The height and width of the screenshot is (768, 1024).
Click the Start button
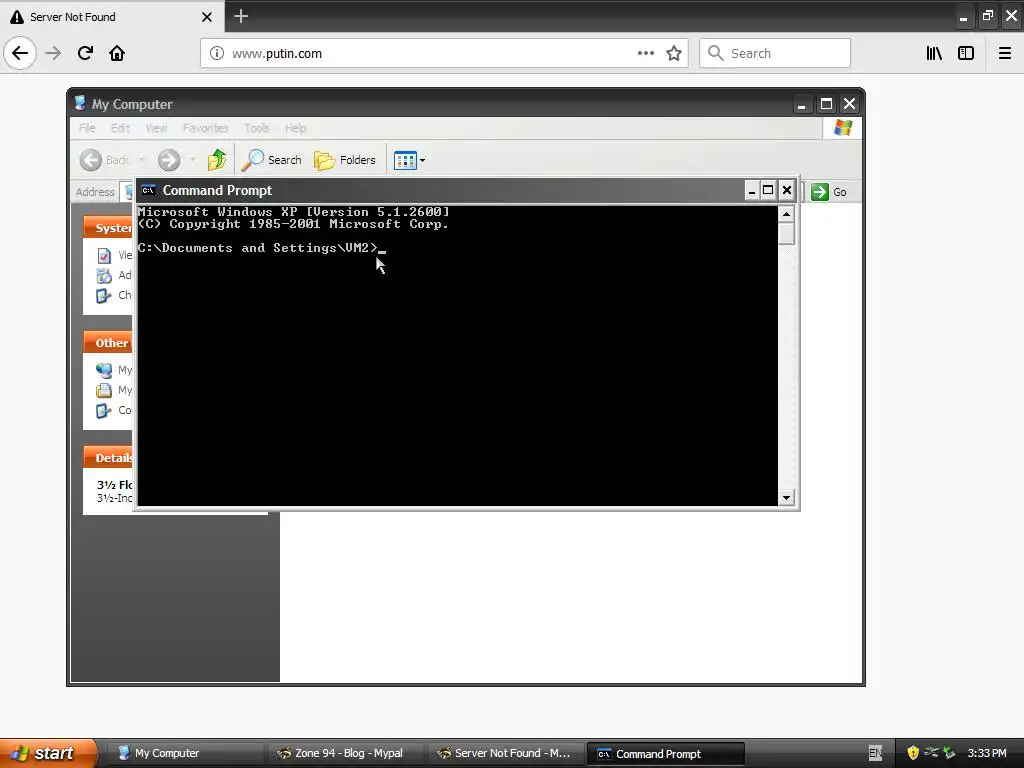click(47, 753)
